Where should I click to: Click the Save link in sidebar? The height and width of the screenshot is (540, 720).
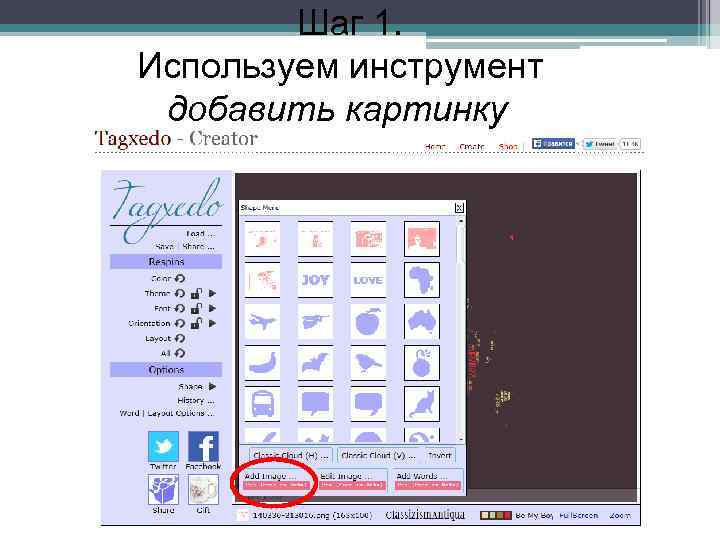[164, 247]
